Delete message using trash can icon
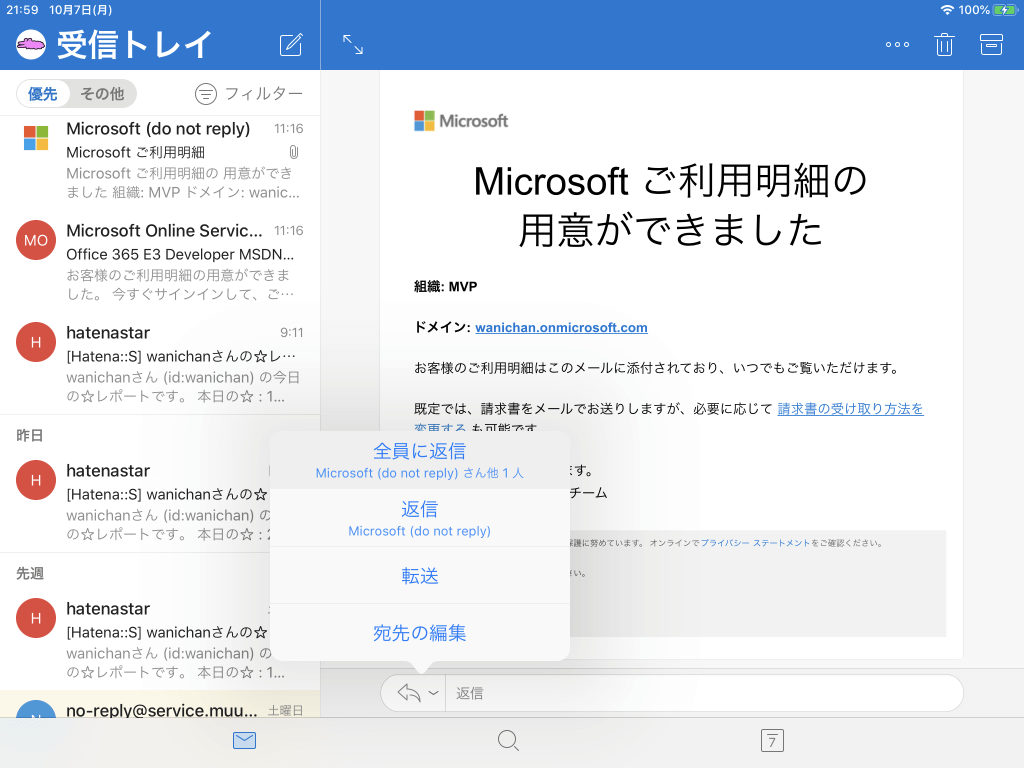1024x768 pixels. click(944, 44)
